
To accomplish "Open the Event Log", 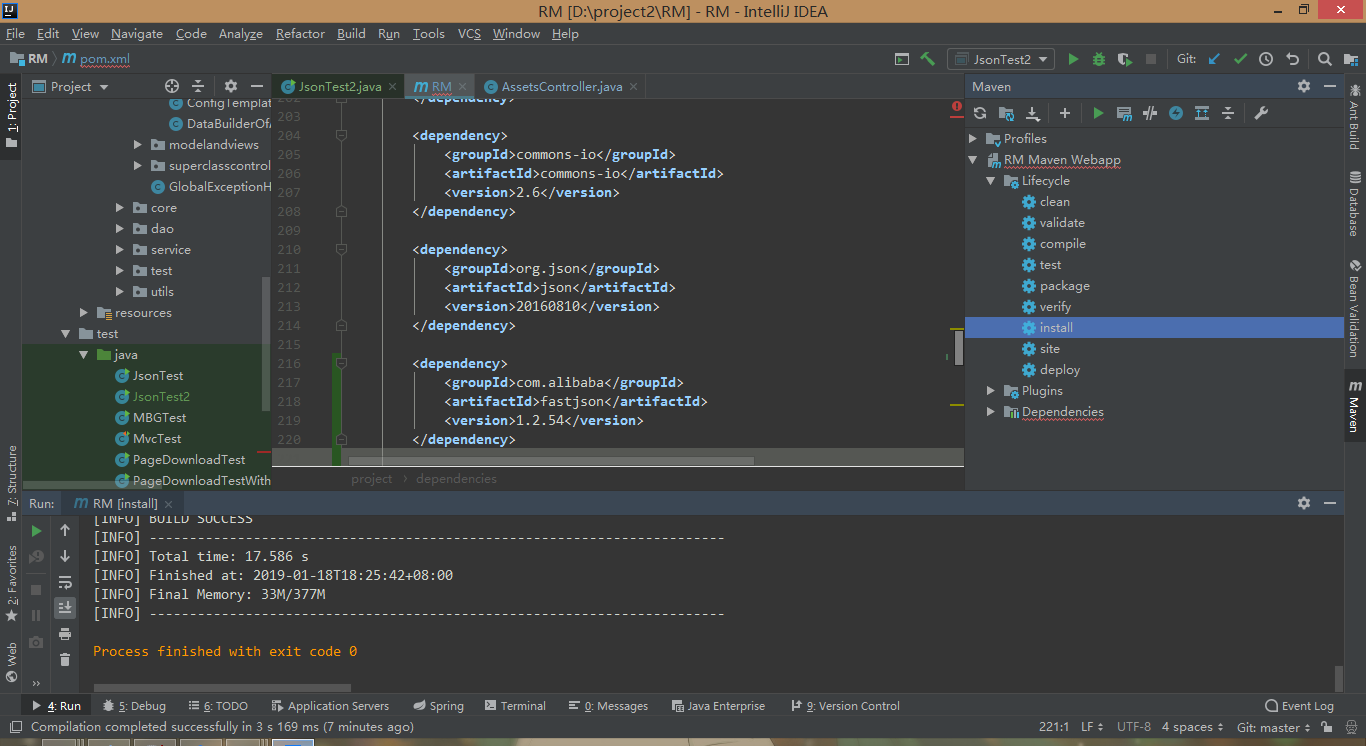I will point(1300,706).
